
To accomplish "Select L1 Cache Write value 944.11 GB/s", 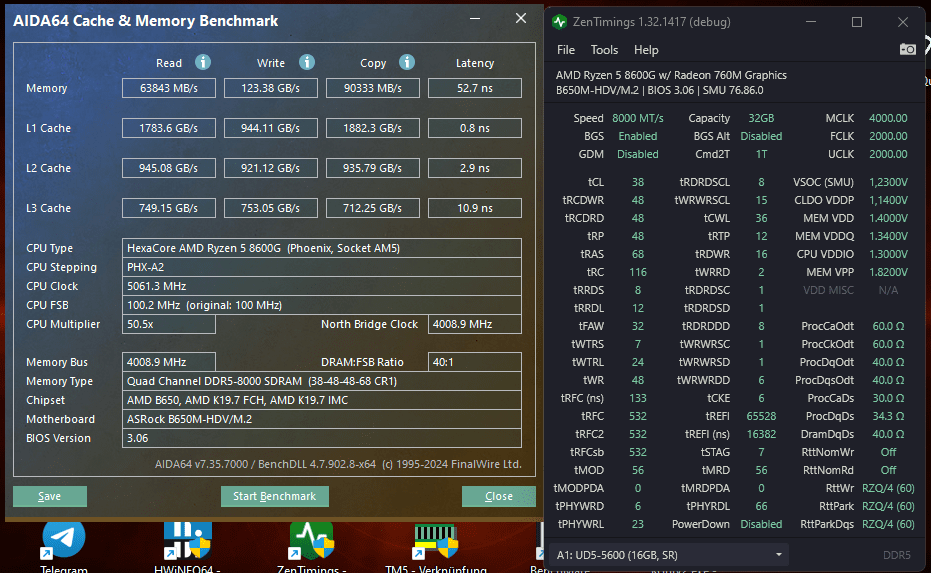I will point(271,128).
